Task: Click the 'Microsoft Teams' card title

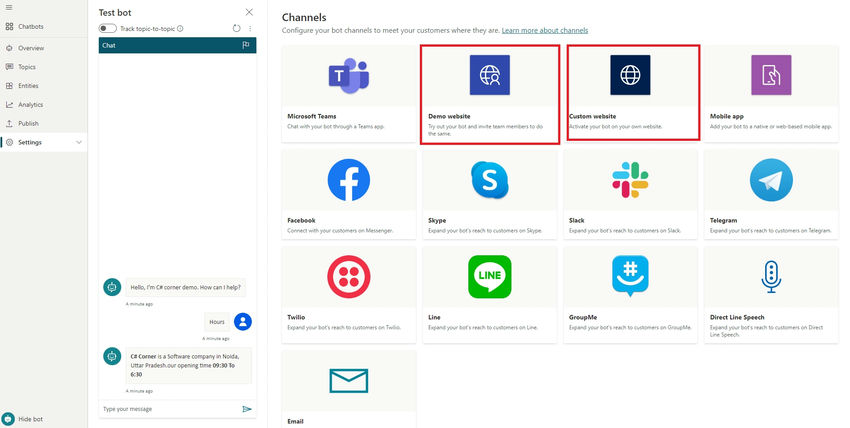Action: (312, 116)
